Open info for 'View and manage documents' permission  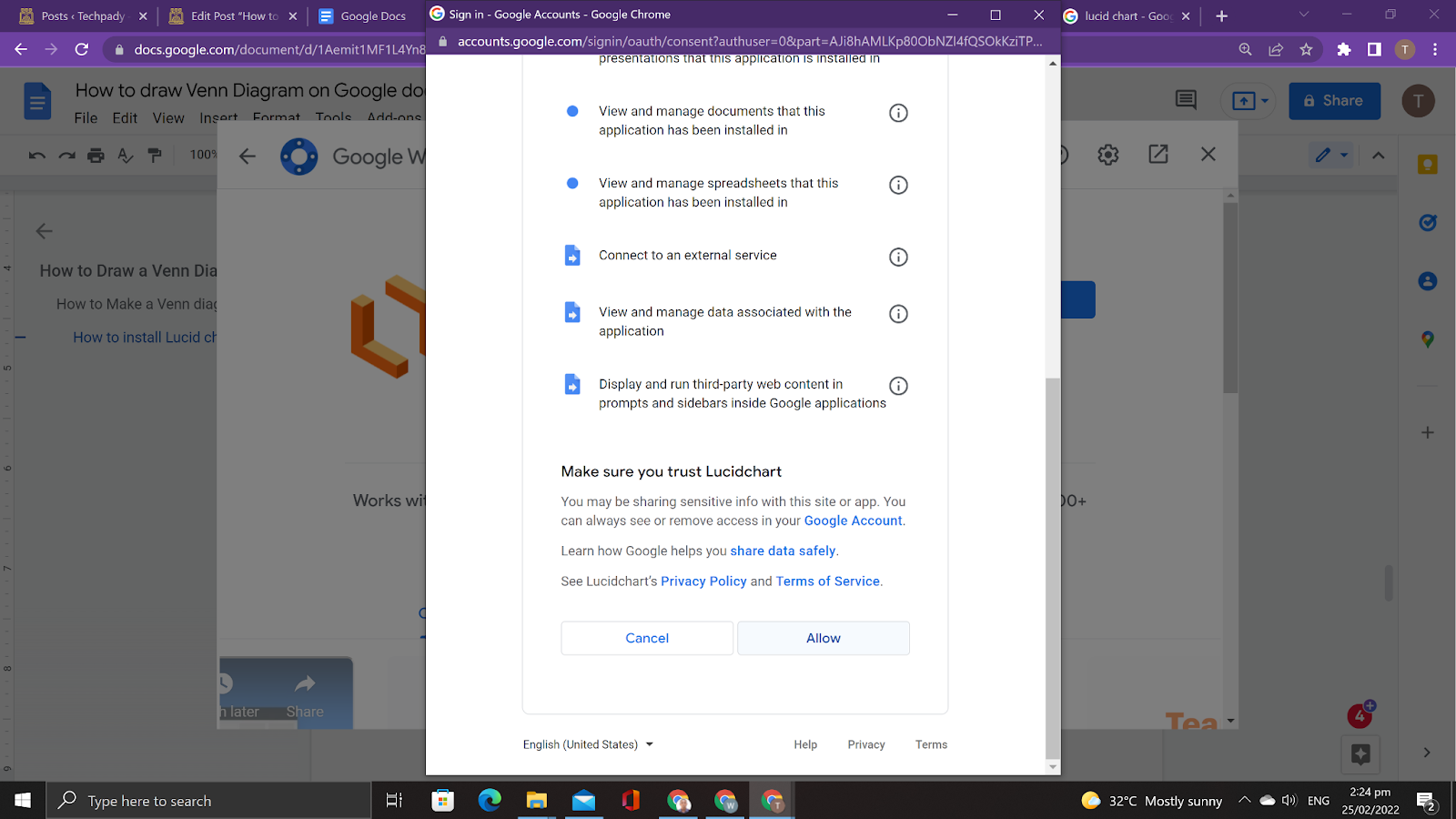[898, 113]
